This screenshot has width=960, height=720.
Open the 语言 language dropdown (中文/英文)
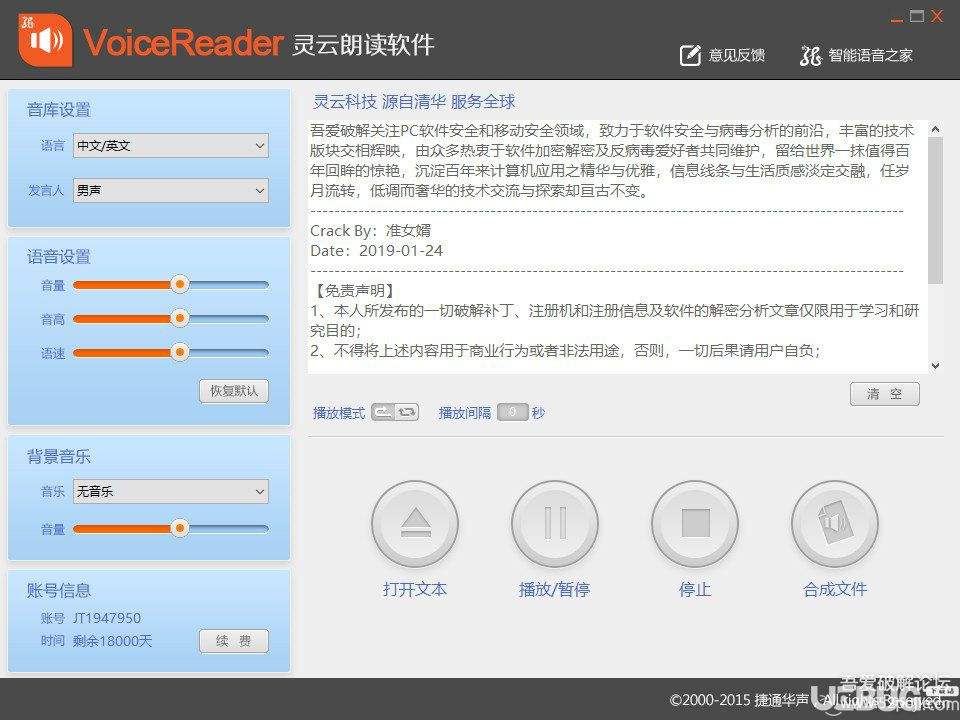click(171, 146)
